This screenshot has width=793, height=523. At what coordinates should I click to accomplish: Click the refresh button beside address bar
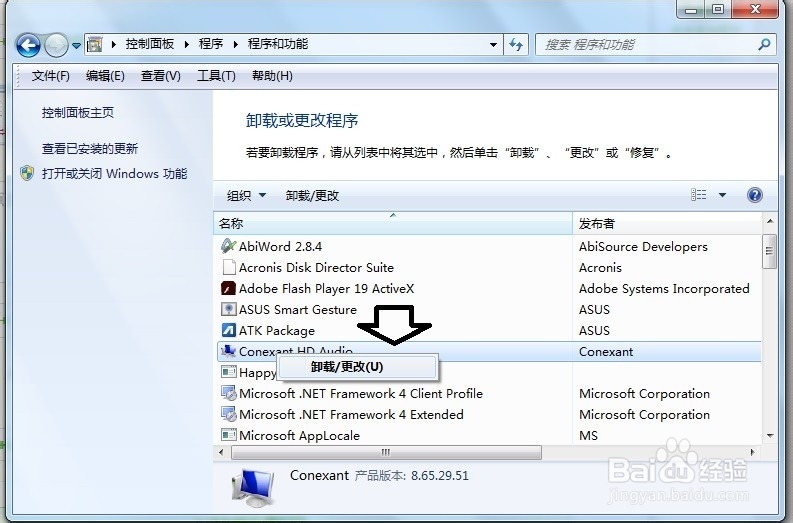[x=516, y=45]
